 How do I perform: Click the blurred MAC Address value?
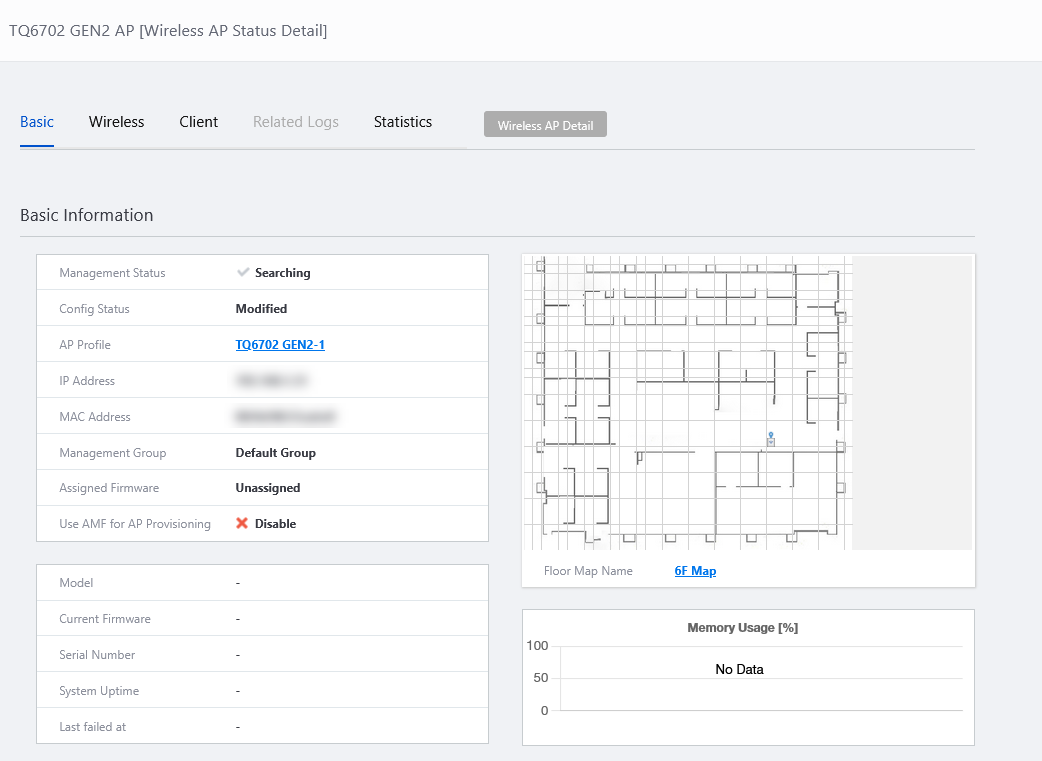point(284,417)
